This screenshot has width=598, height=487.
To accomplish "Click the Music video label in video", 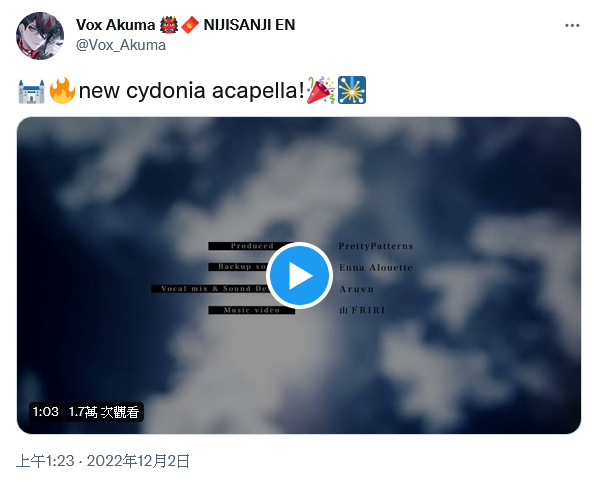I will [252, 310].
